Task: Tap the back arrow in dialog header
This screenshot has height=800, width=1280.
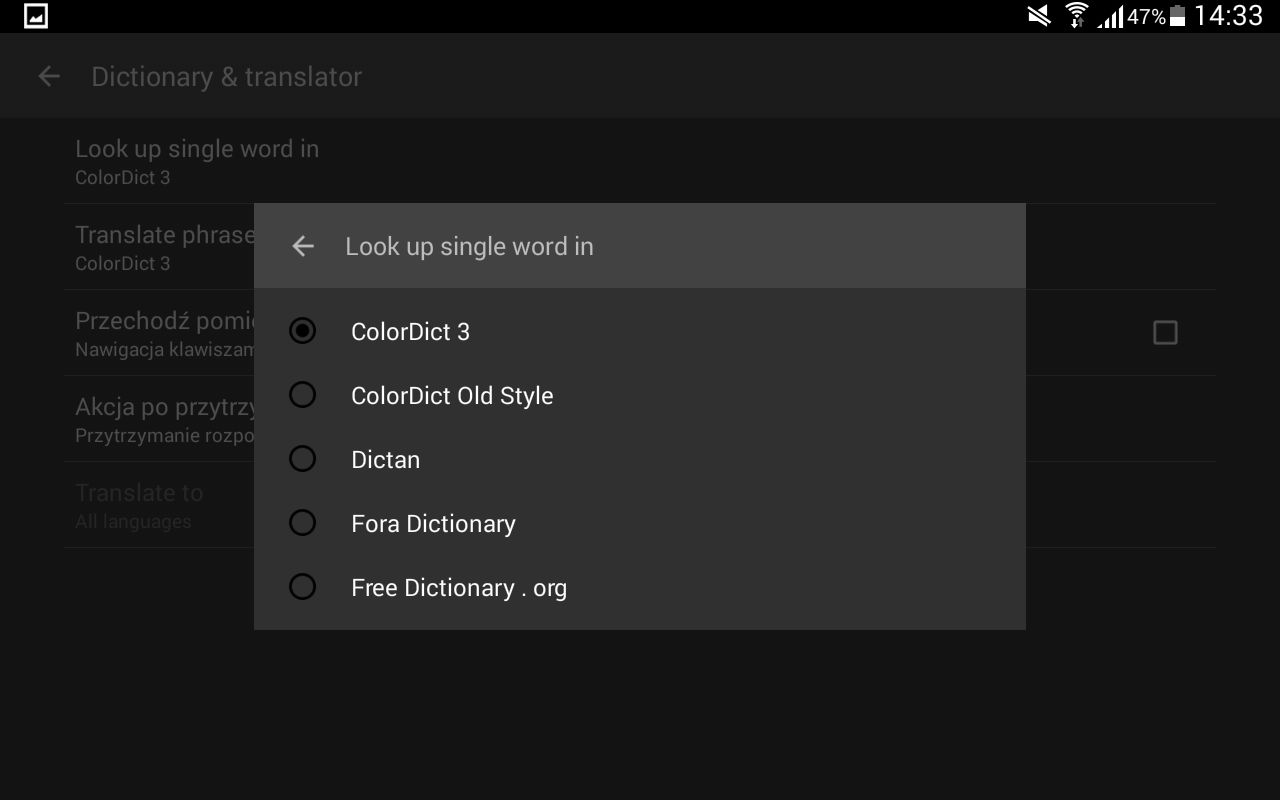Action: click(x=303, y=246)
